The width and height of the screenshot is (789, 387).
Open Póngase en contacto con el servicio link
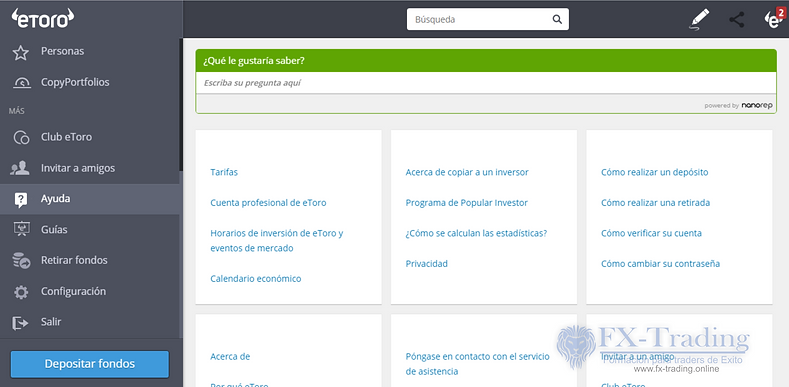tap(478, 364)
